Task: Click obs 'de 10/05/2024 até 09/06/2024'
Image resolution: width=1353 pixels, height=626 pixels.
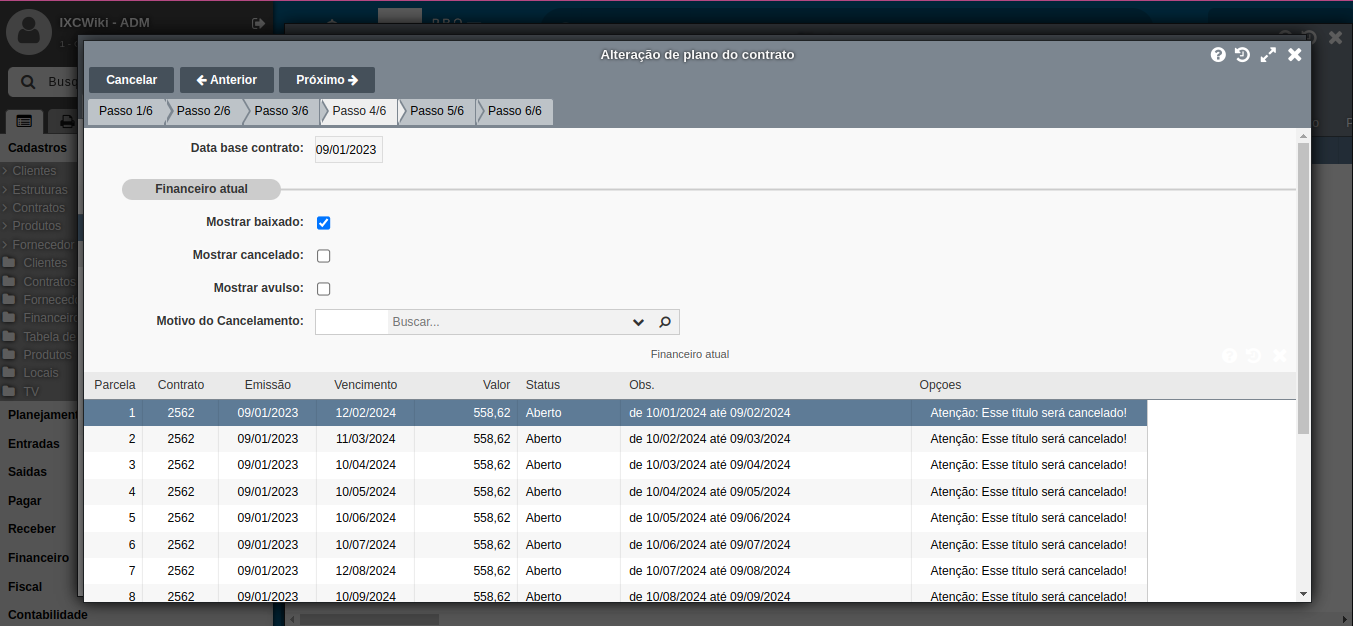Action: pos(709,518)
